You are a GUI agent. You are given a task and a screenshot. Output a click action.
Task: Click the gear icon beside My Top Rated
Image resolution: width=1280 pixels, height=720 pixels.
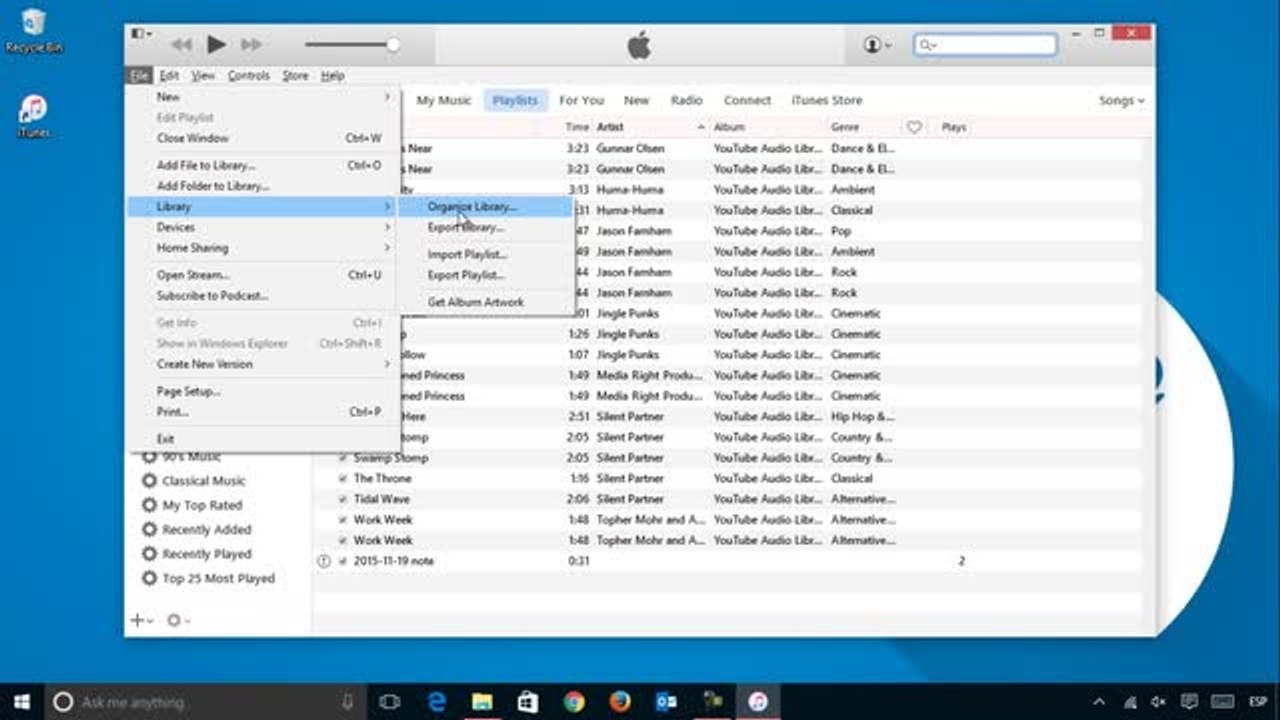point(150,505)
